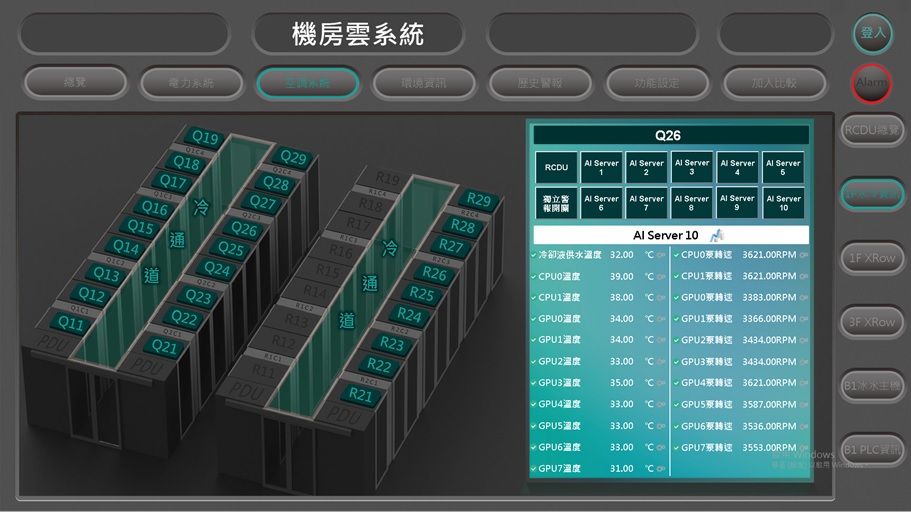Select rack Q26 in the 3D room view
This screenshot has width=911, height=512.
point(244,229)
